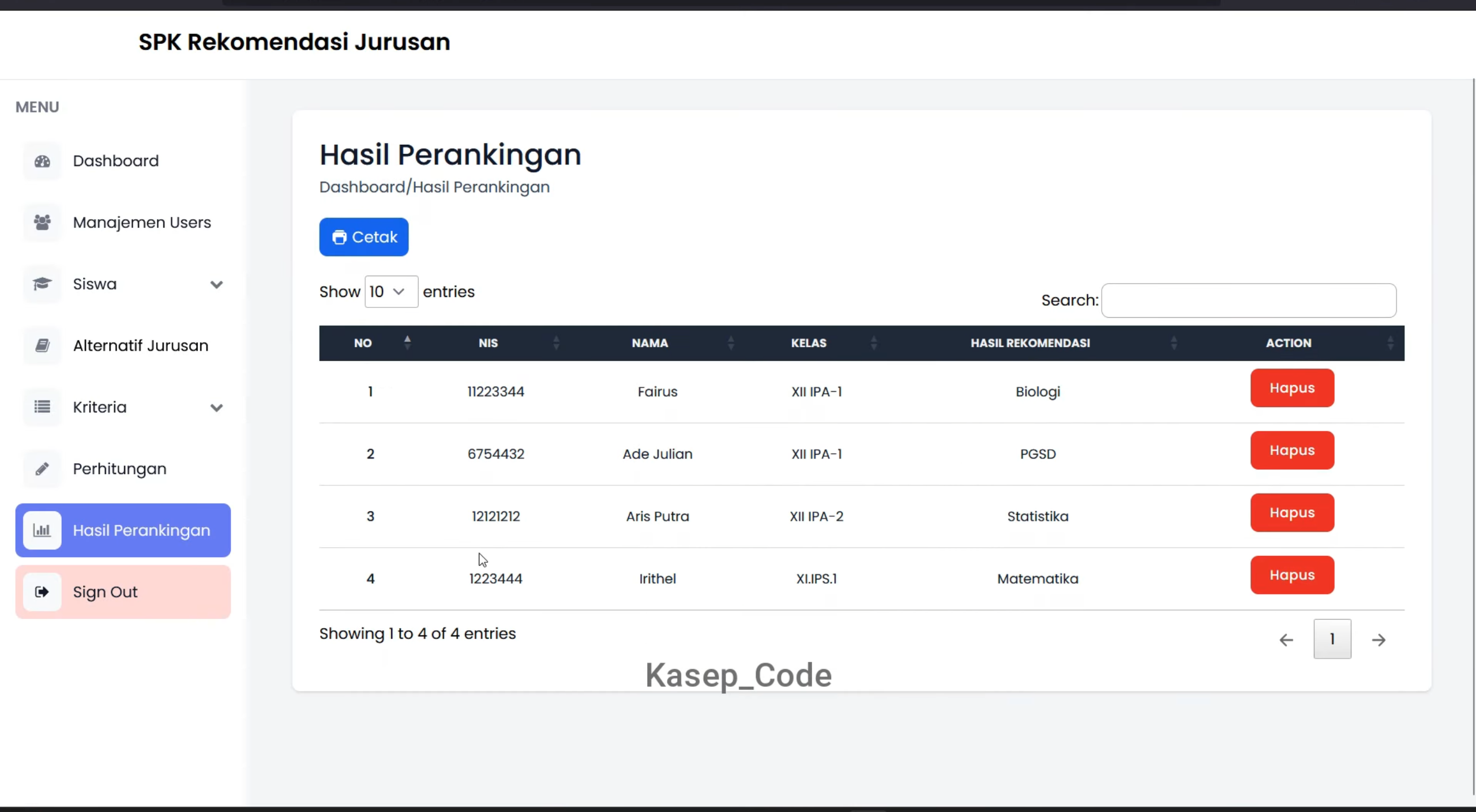
Task: Click Sign Out label in sidebar
Action: click(x=105, y=592)
